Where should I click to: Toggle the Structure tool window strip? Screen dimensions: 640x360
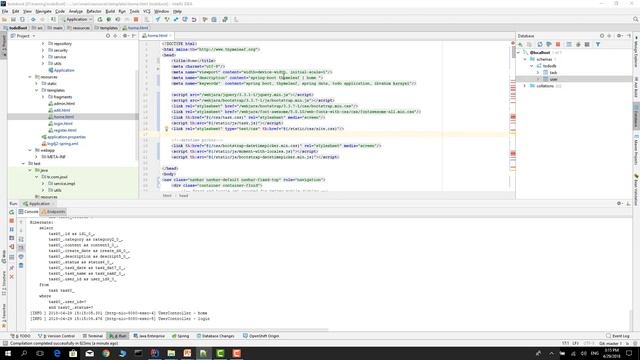tap(4, 283)
